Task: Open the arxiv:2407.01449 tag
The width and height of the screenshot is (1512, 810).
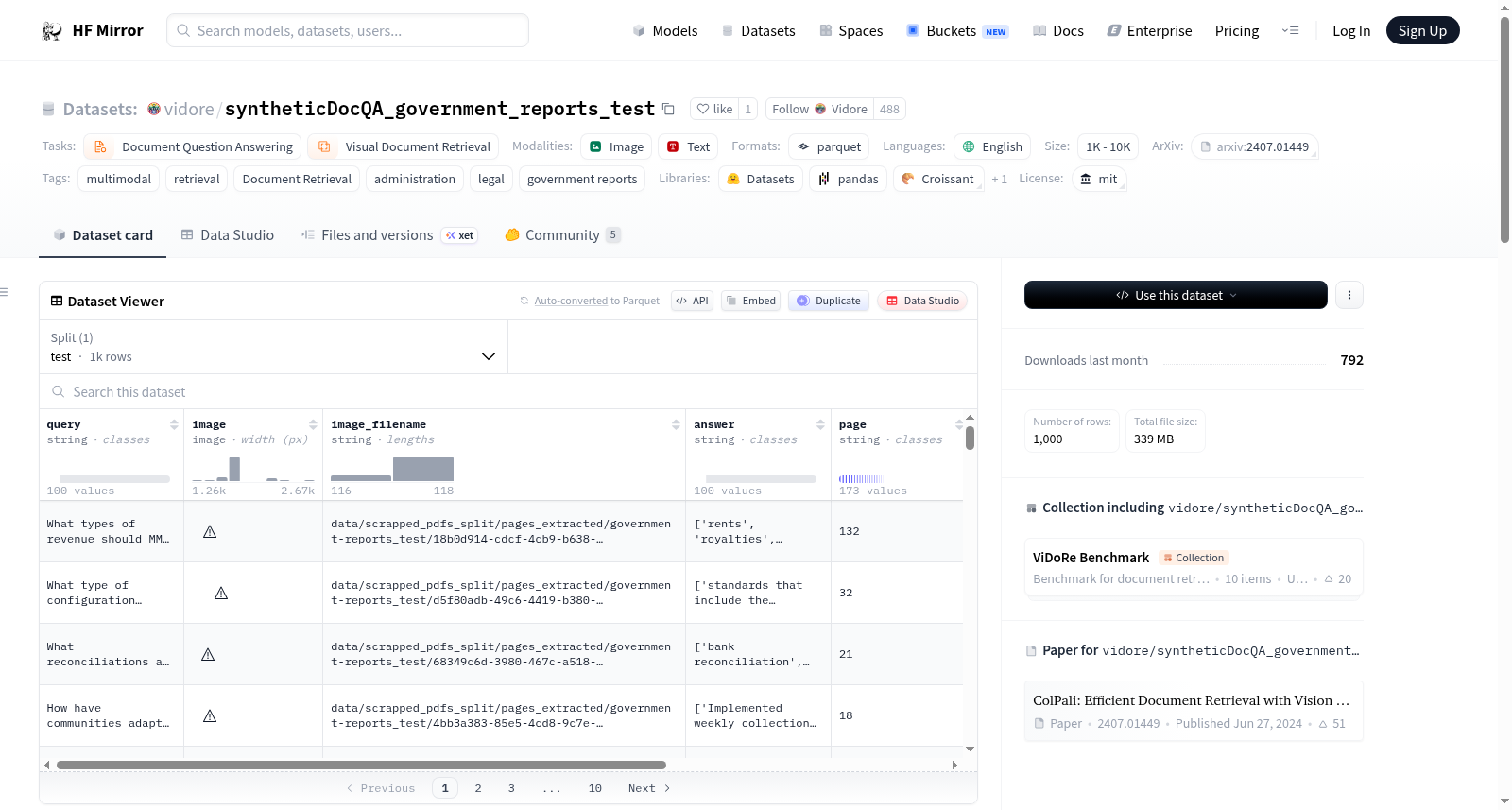Action: click(x=1255, y=146)
